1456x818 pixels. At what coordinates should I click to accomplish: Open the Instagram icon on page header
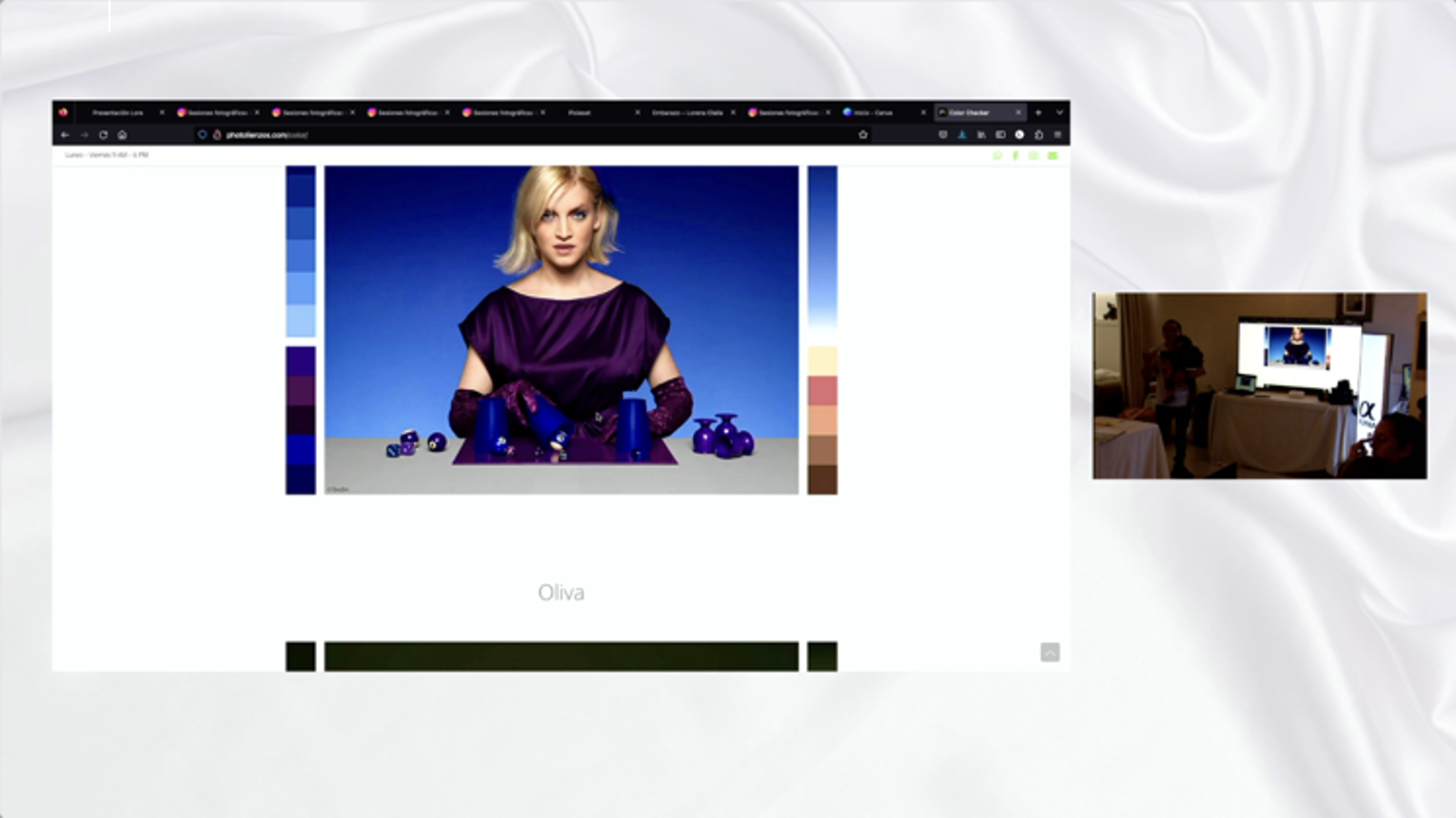(1033, 156)
